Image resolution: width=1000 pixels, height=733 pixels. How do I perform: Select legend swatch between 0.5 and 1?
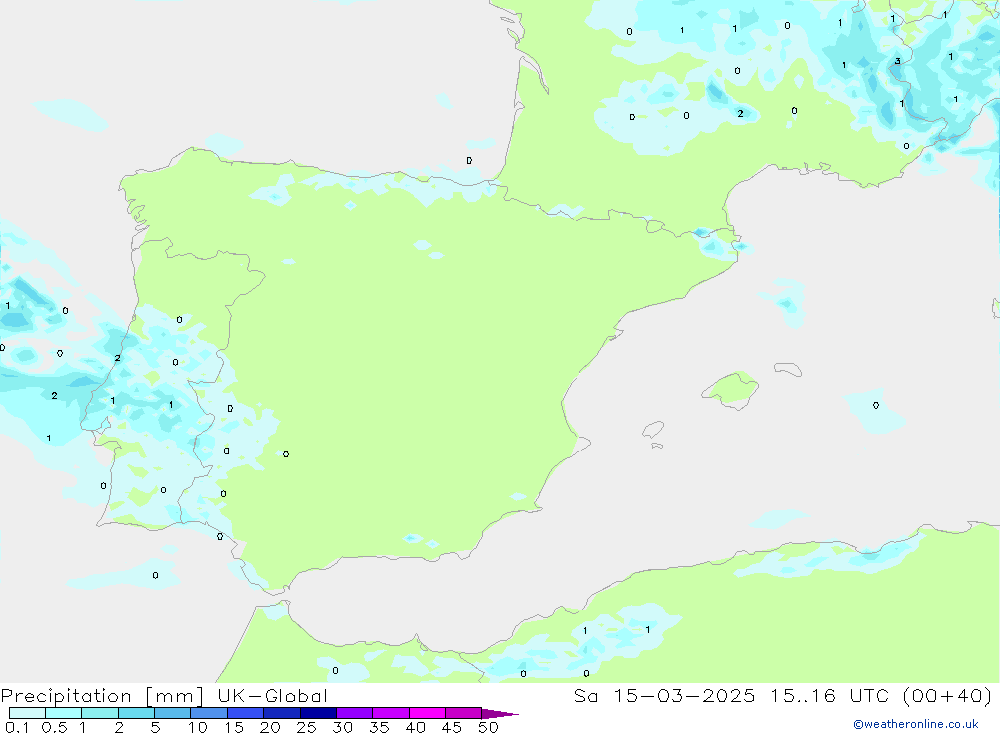click(x=64, y=713)
